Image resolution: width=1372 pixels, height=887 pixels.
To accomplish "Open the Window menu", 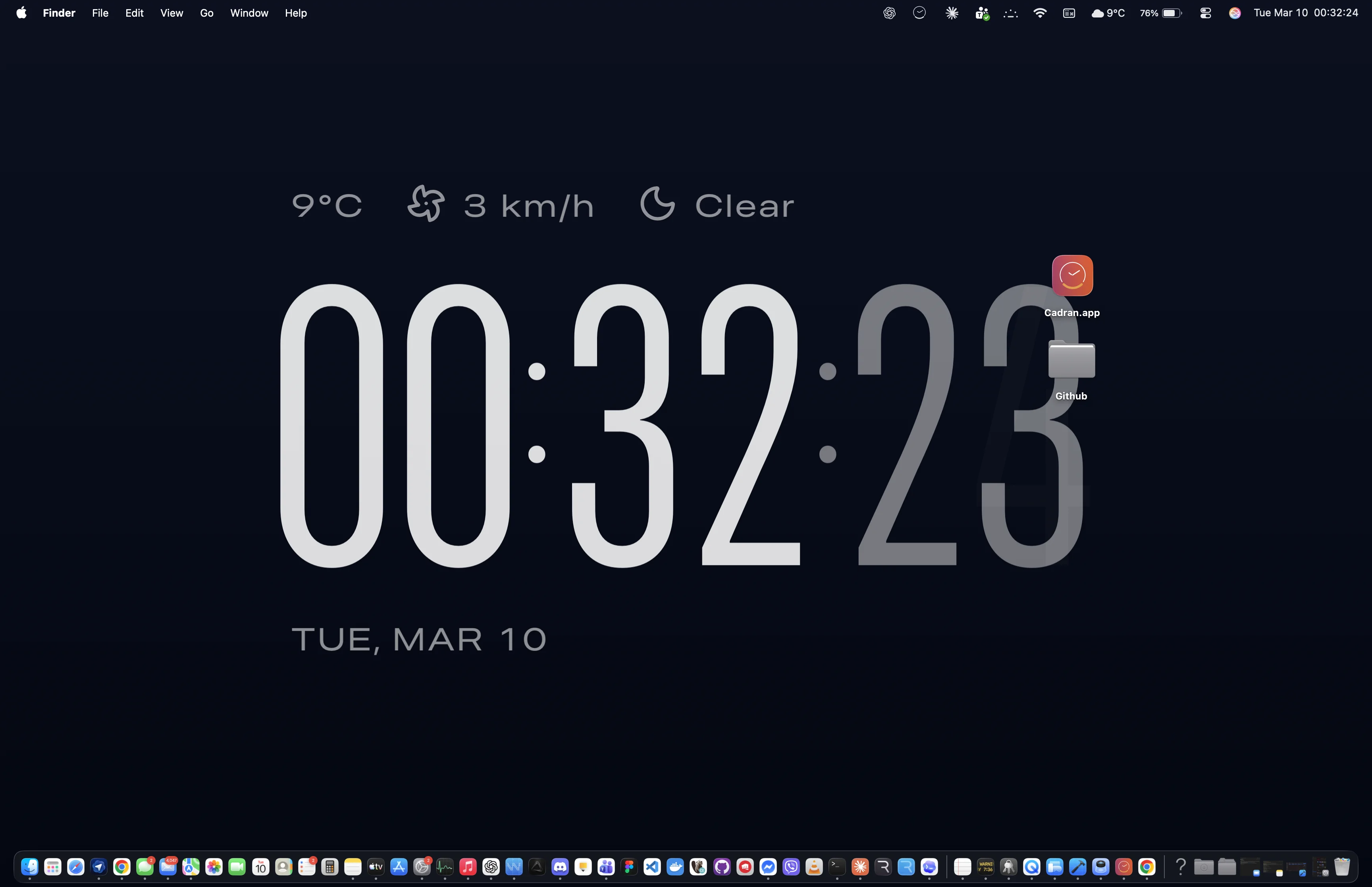I will coord(249,13).
